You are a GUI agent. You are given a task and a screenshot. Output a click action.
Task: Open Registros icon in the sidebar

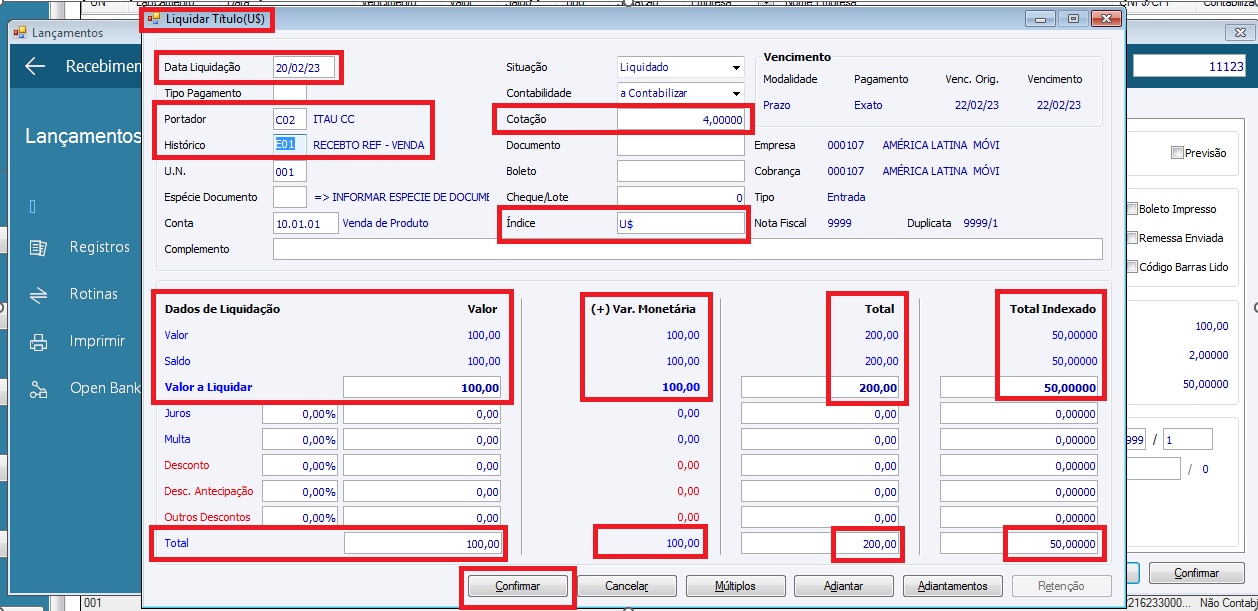point(38,247)
